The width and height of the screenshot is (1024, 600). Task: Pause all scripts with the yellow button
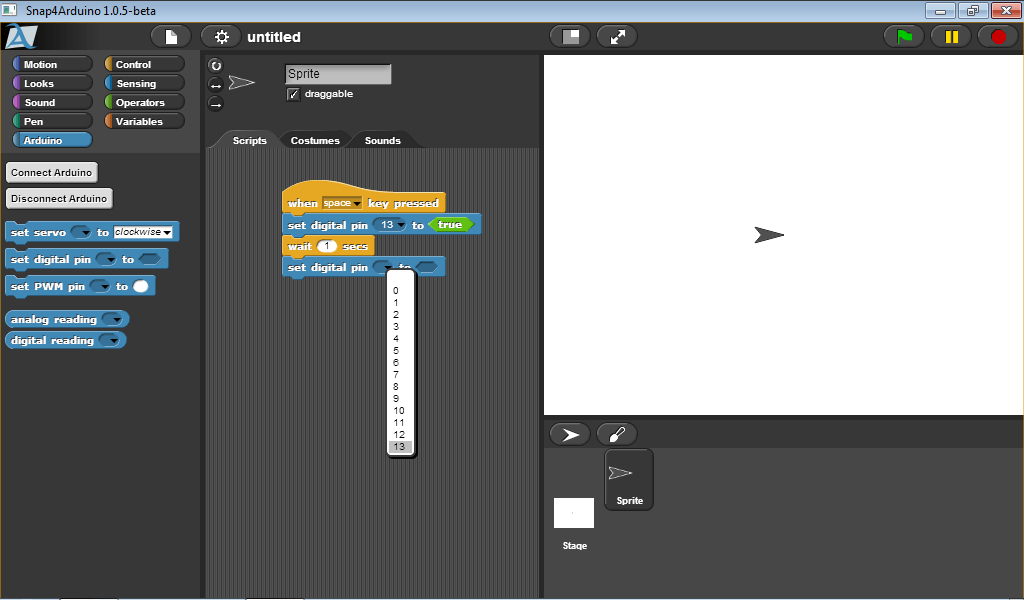pyautogui.click(x=951, y=37)
